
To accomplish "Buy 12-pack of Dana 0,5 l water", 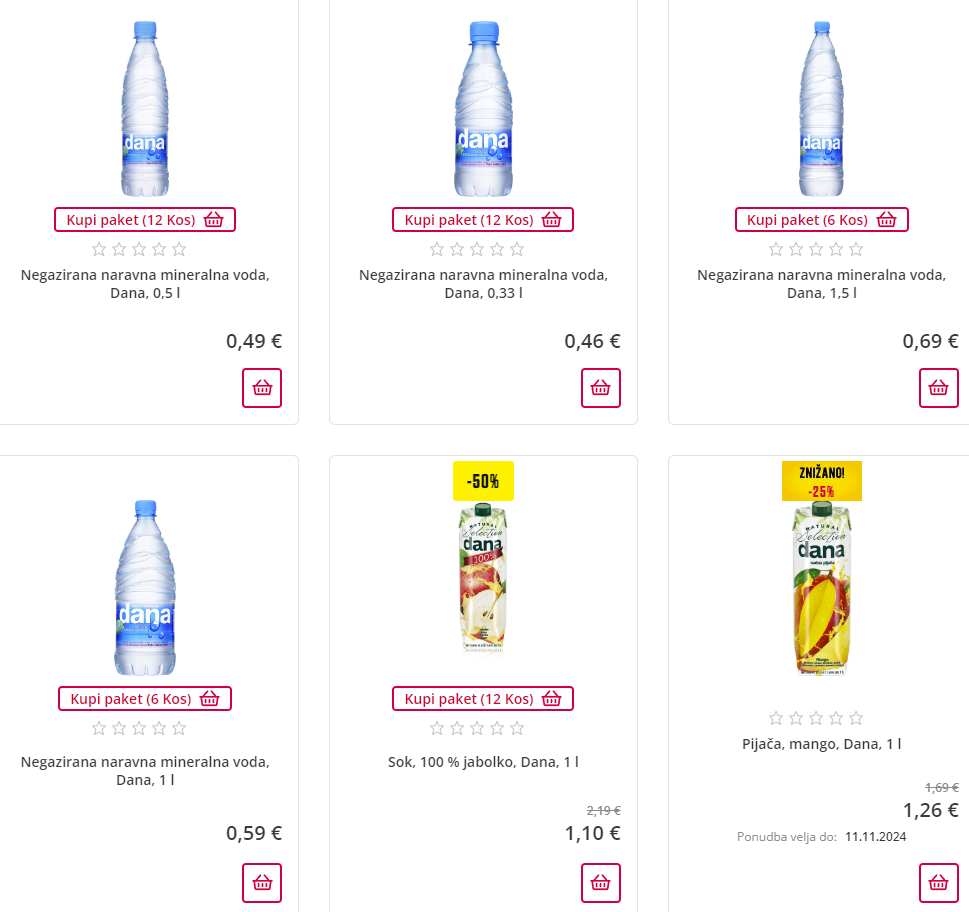I will pyautogui.click(x=145, y=220).
